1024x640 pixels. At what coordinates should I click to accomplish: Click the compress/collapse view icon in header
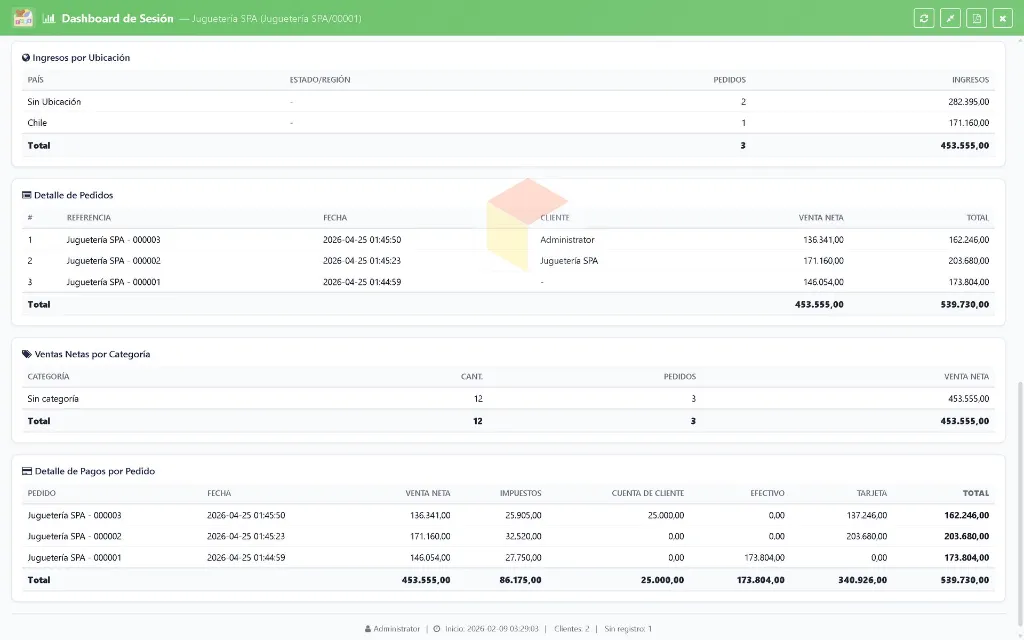pyautogui.click(x=950, y=18)
